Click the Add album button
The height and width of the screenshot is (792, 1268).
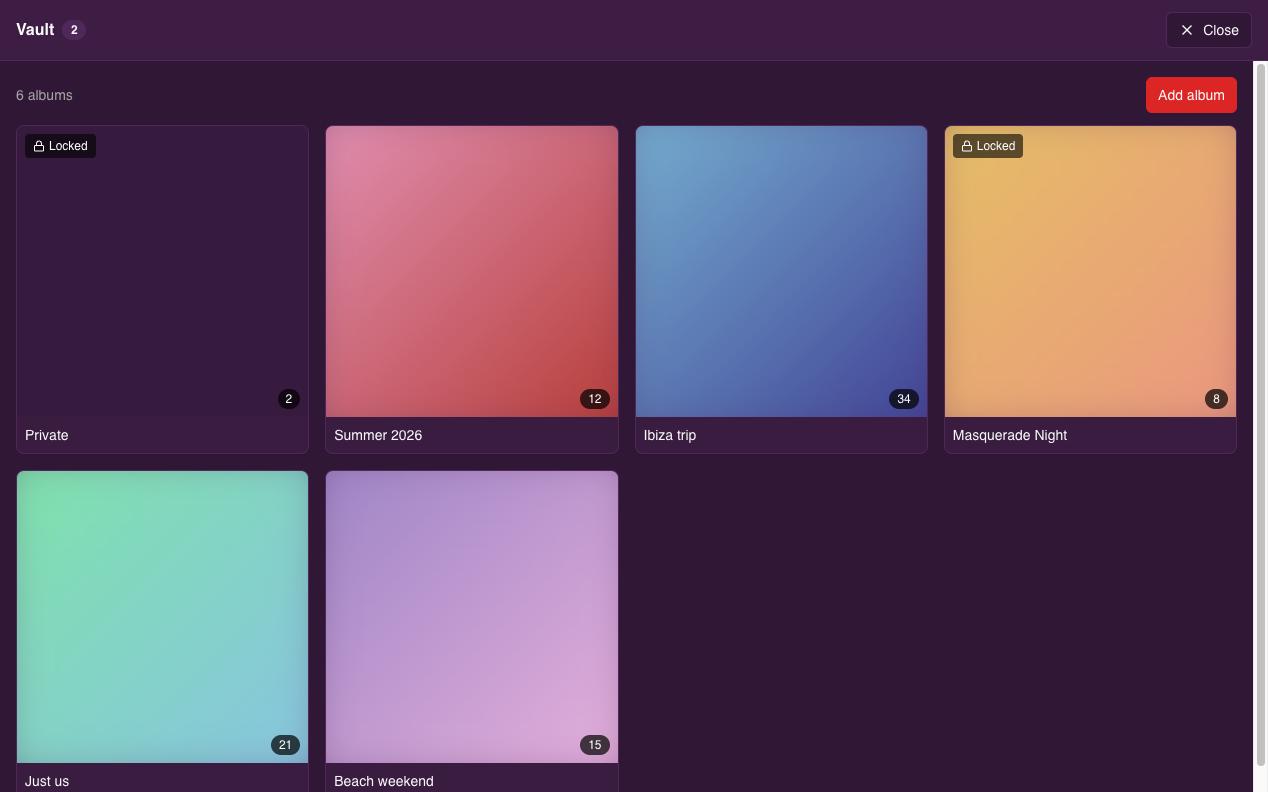(x=1191, y=95)
